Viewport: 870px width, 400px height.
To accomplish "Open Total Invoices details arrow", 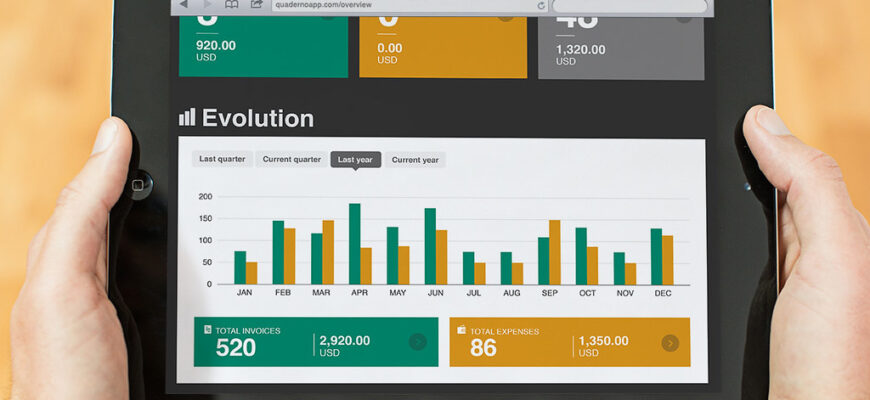I will [417, 342].
